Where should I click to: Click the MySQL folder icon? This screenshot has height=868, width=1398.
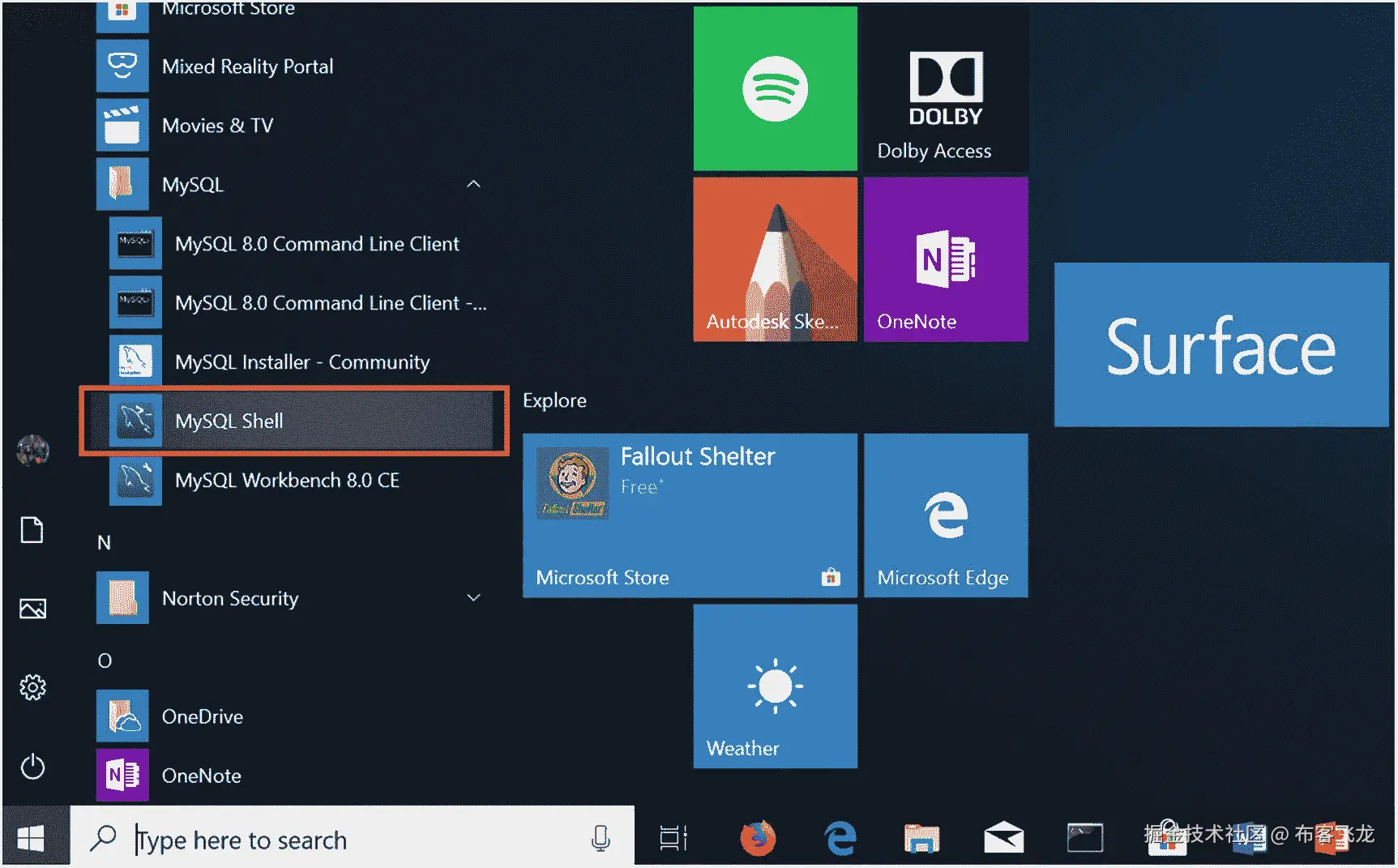122,184
